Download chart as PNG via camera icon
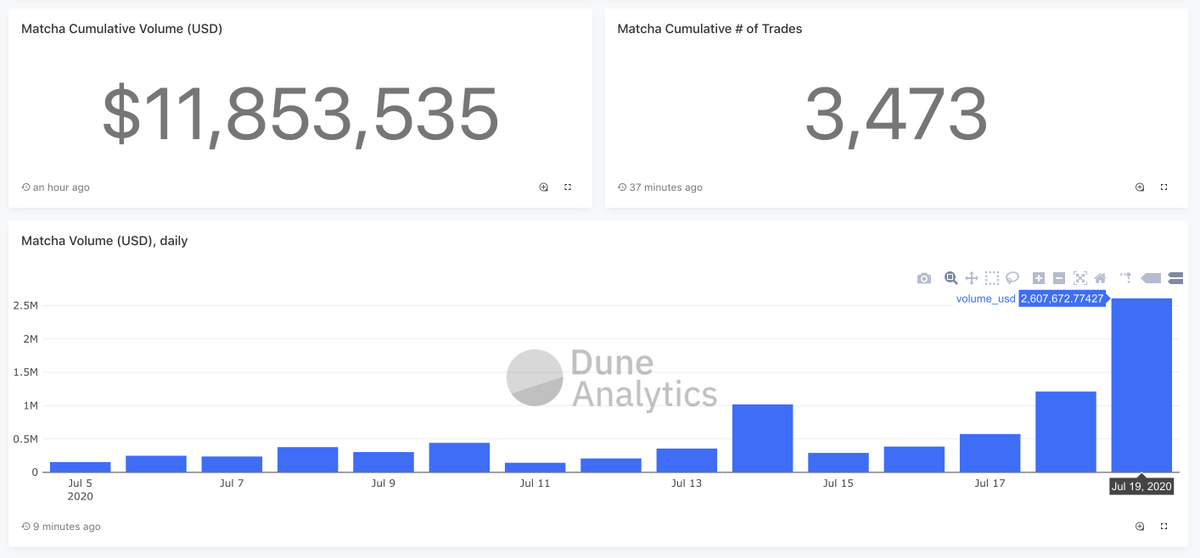This screenshot has height=558, width=1200. (x=924, y=278)
